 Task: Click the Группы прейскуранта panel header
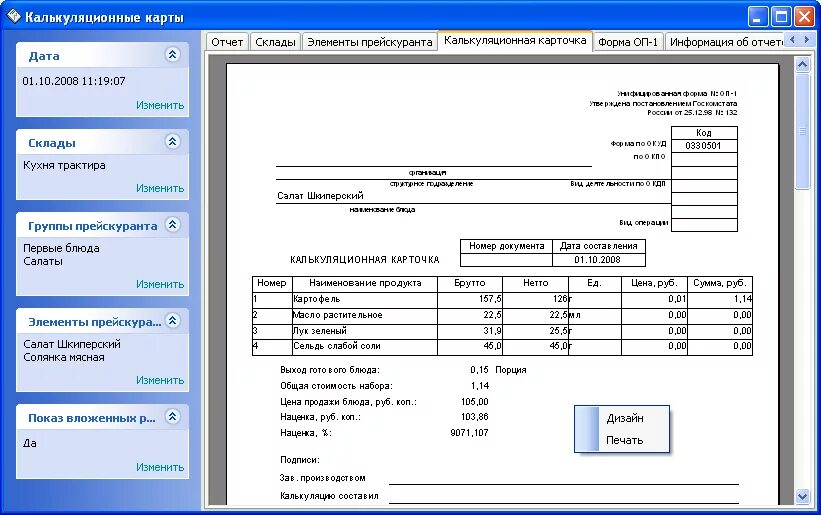tap(93, 226)
